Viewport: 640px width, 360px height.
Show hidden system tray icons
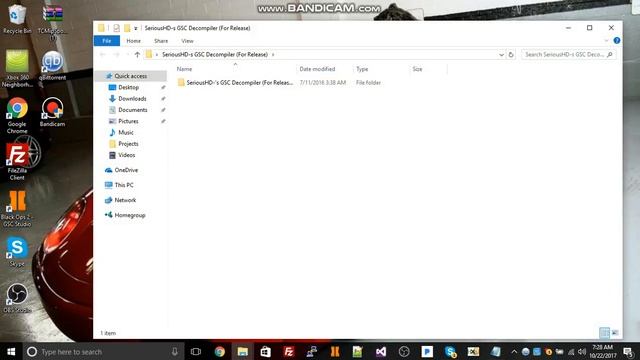[514, 351]
